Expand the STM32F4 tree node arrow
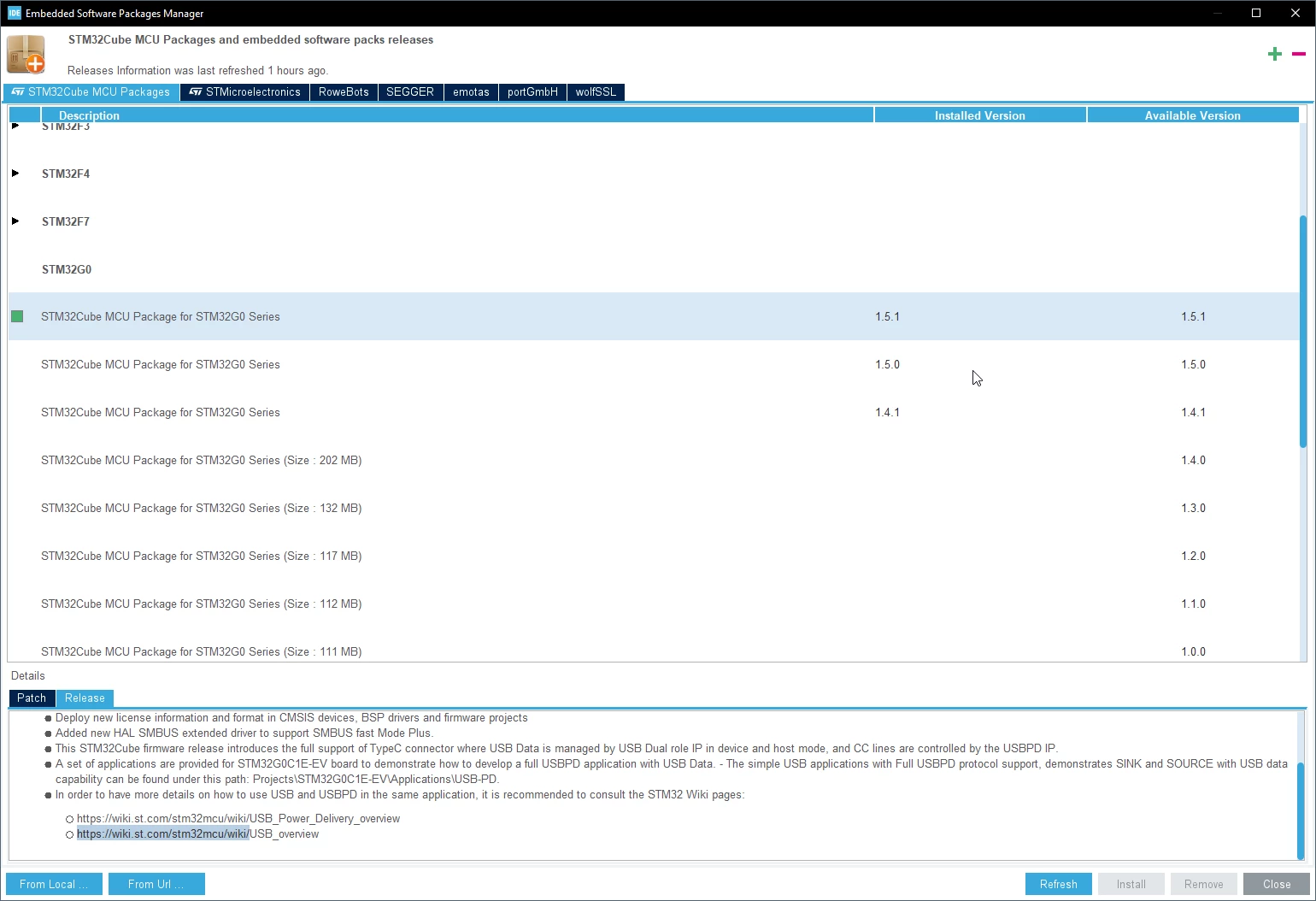Image resolution: width=1316 pixels, height=901 pixels. click(15, 174)
